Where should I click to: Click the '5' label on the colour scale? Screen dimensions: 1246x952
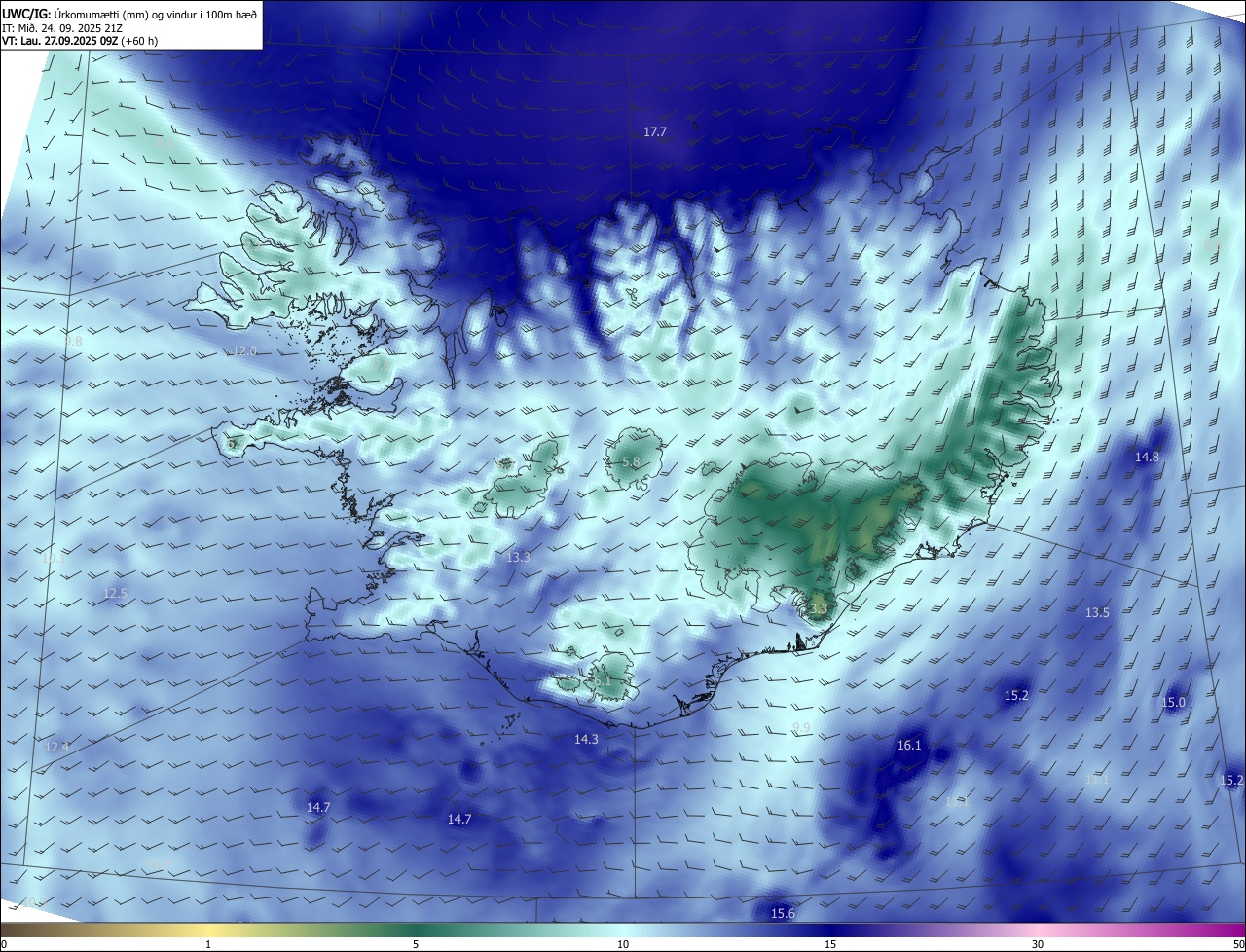coord(416,945)
